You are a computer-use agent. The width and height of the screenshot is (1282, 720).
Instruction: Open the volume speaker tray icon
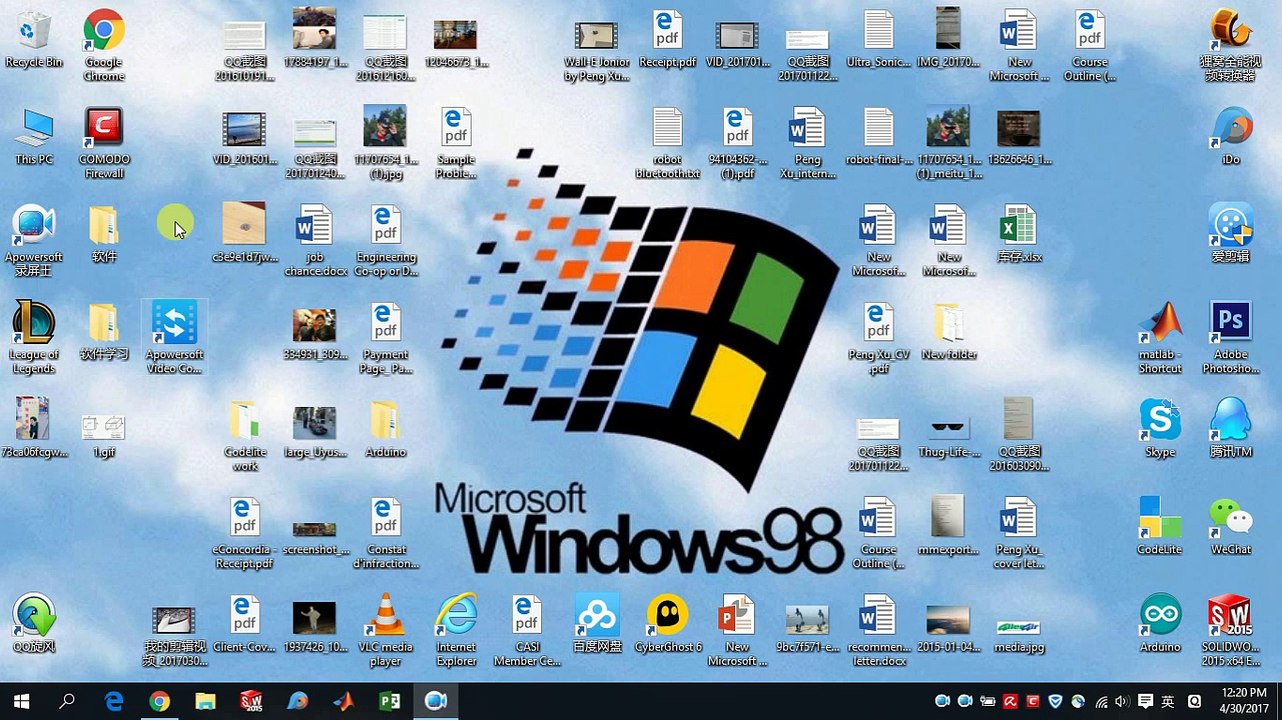(x=1122, y=702)
